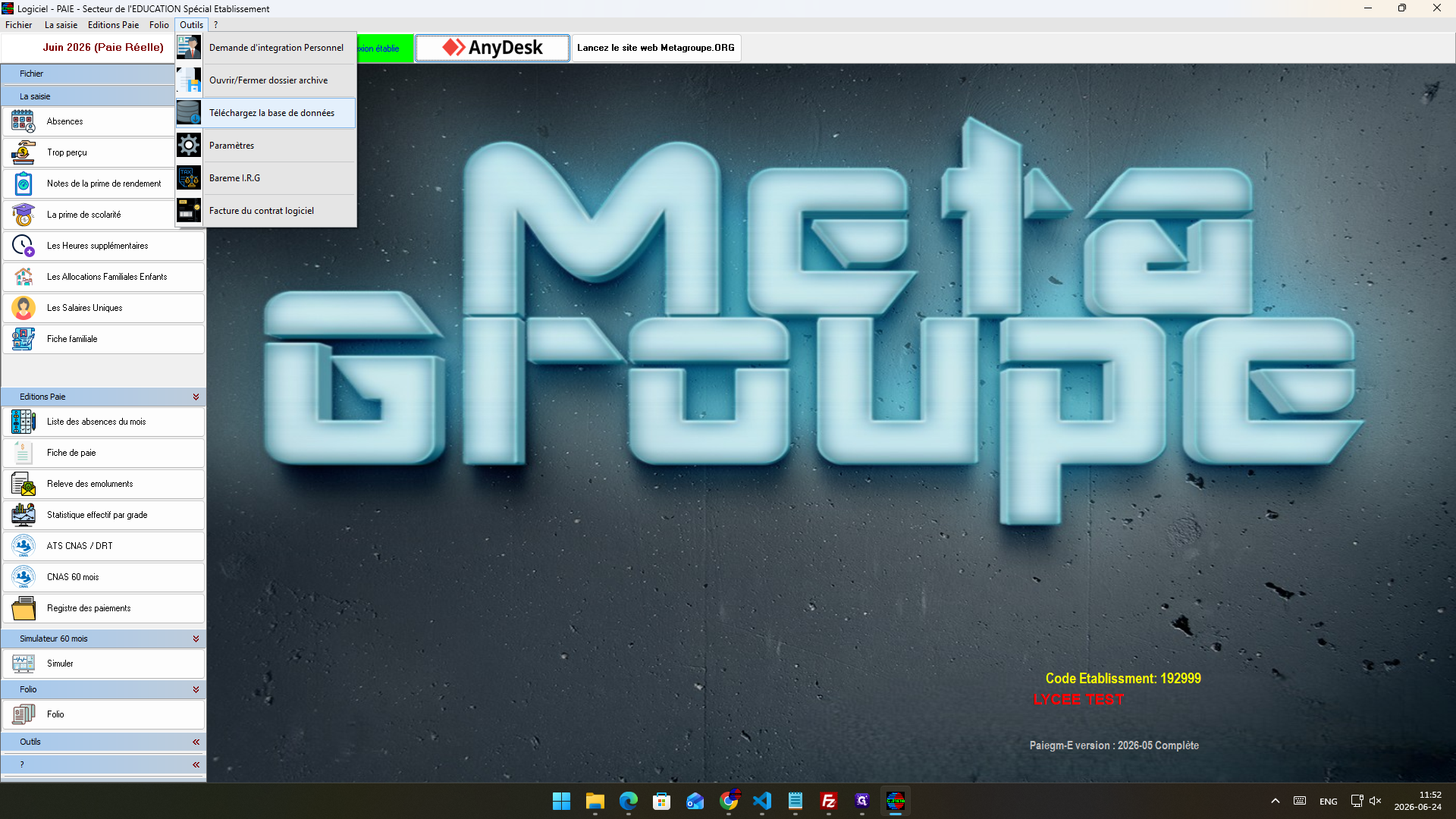
Task: Click the Trop perçu money icon
Action: [23, 152]
